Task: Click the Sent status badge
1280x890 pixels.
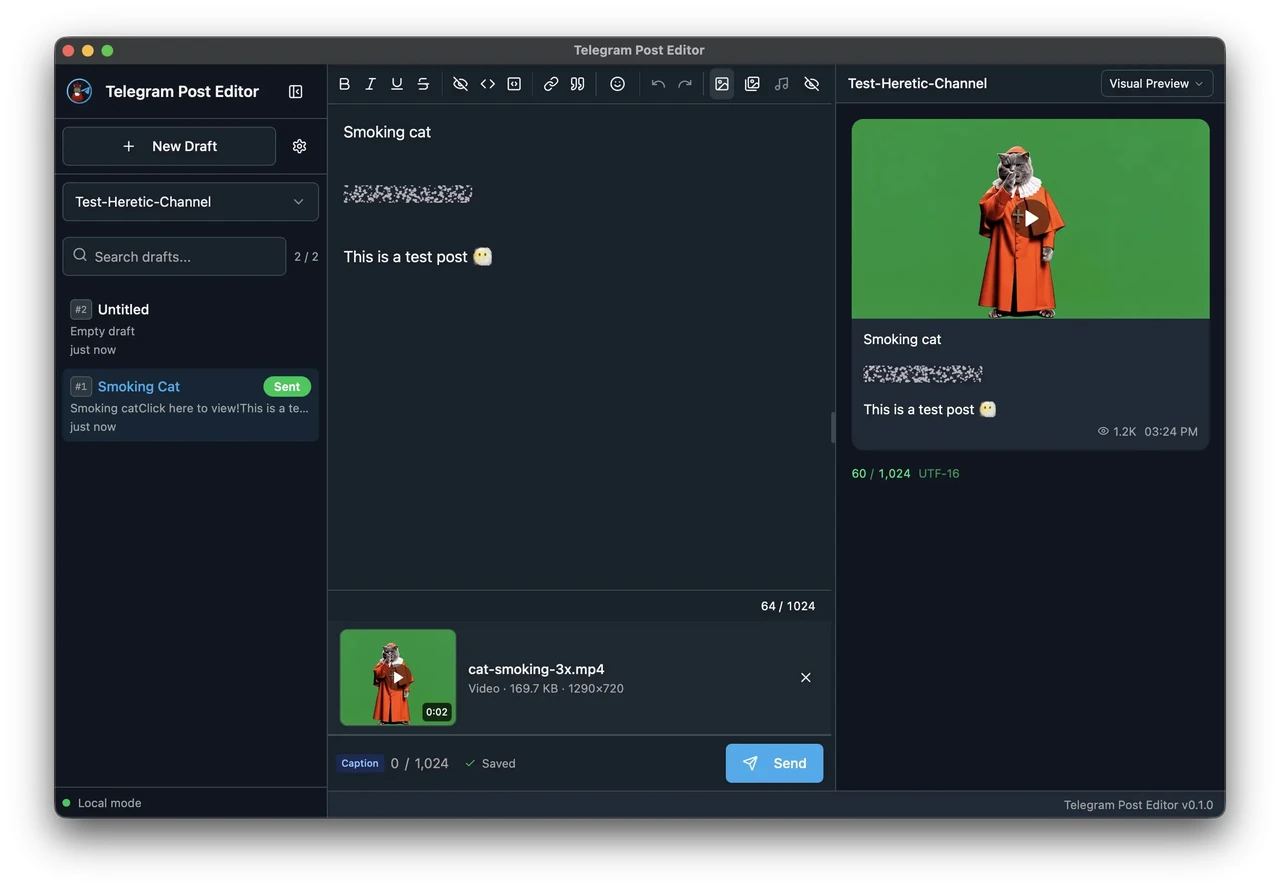Action: tap(287, 387)
